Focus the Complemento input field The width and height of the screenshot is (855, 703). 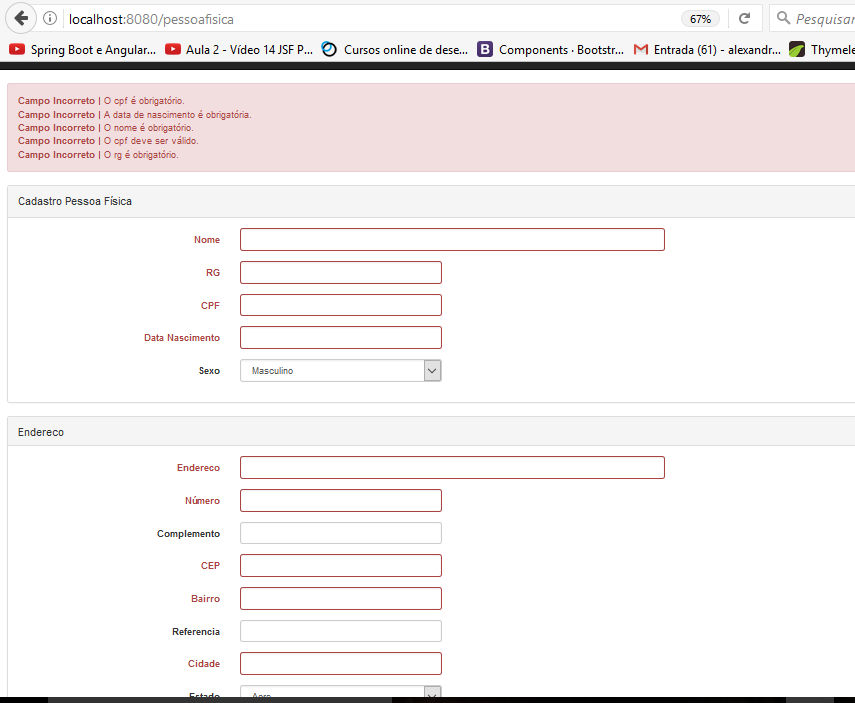point(341,533)
